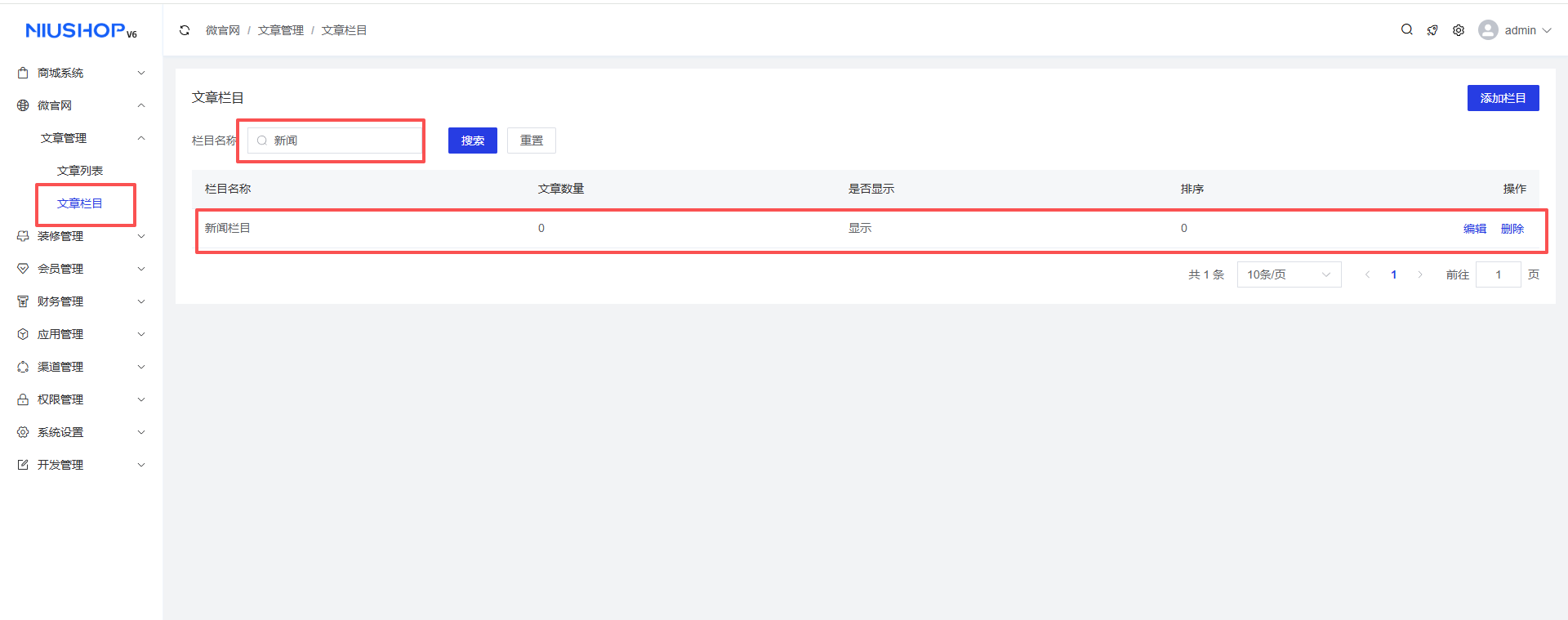Expand the 装修管理 sidebar menu

[82, 236]
